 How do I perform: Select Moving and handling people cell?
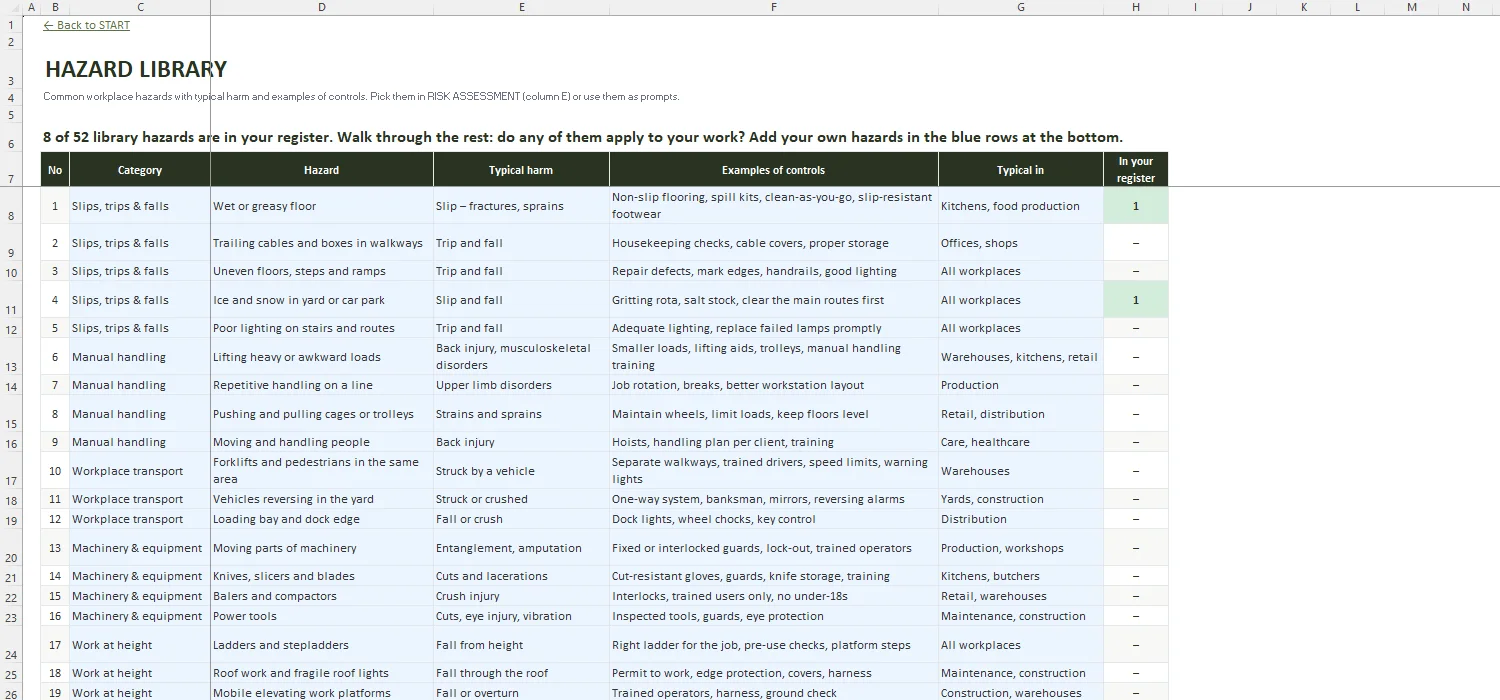[x=322, y=442]
